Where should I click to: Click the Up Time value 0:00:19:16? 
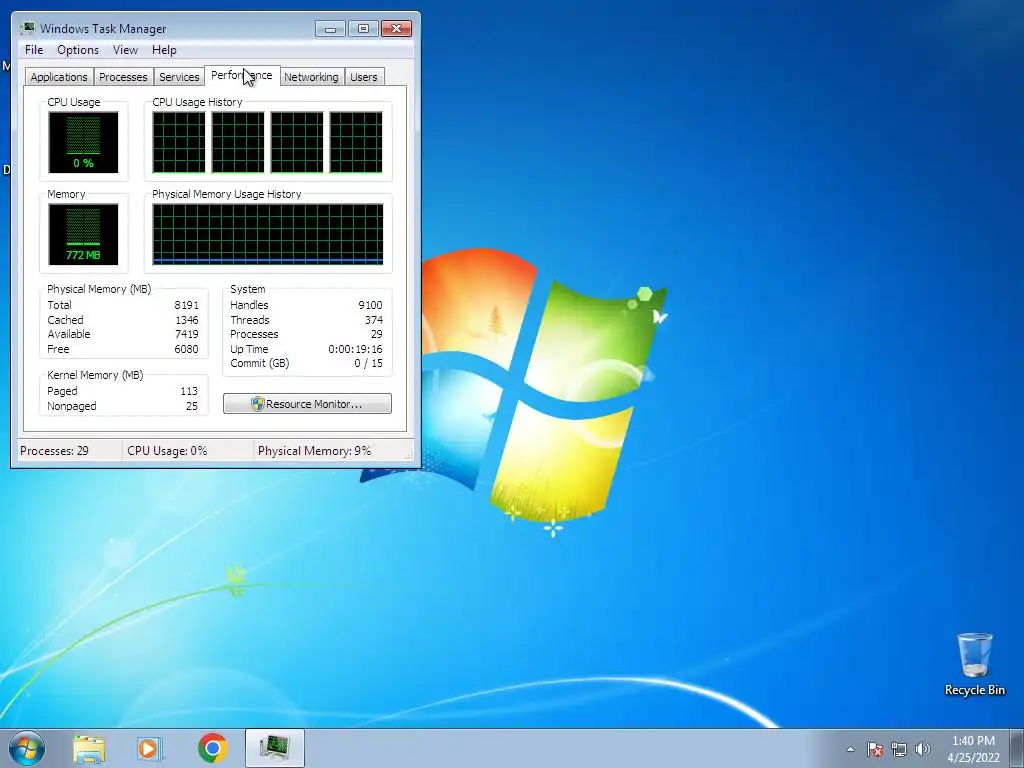355,349
